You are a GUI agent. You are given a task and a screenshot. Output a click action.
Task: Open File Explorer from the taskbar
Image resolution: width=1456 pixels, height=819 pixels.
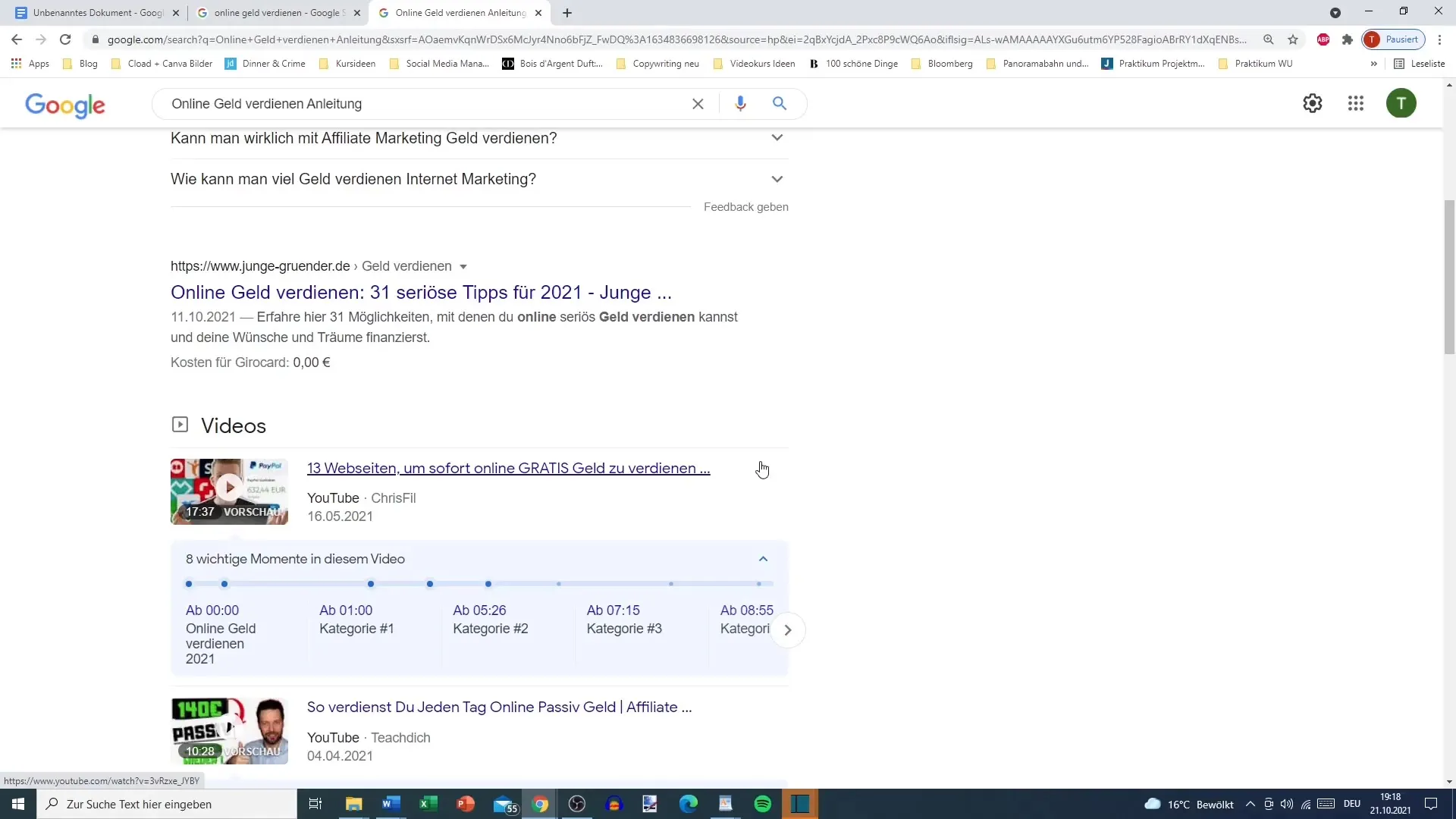click(x=354, y=804)
